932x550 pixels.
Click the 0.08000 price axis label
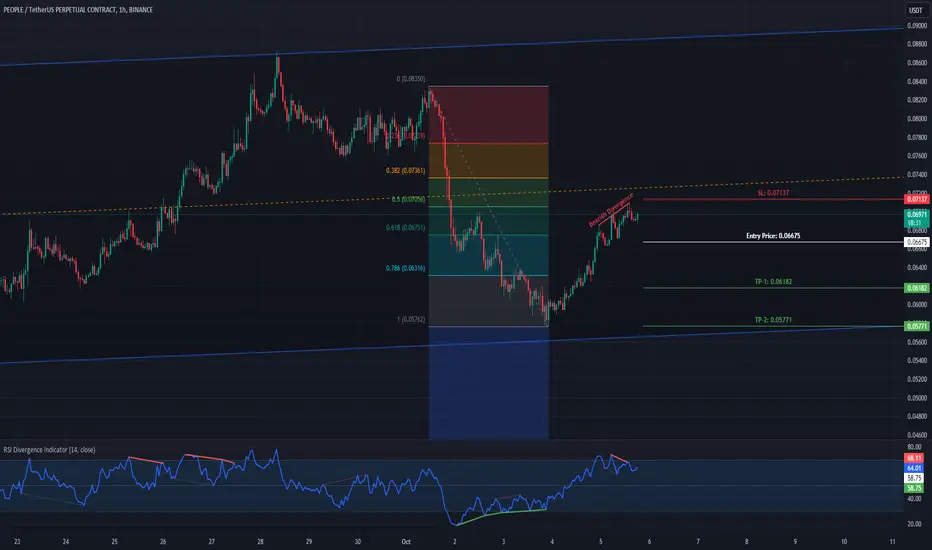click(x=917, y=118)
